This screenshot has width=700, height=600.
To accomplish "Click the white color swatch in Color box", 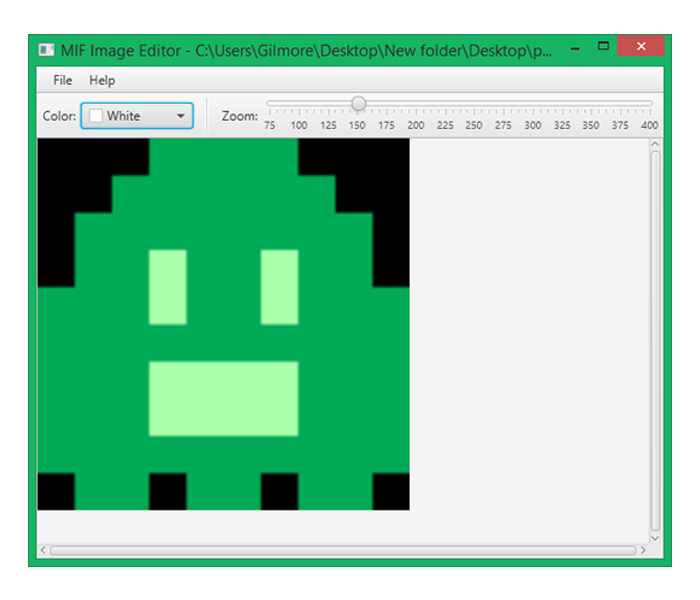I will click(96, 116).
